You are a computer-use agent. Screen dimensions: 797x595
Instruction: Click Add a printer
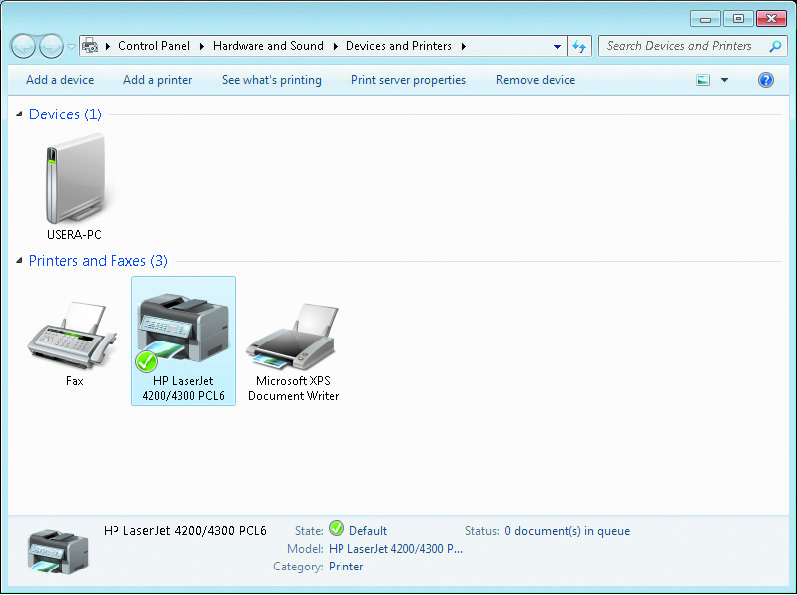[158, 80]
